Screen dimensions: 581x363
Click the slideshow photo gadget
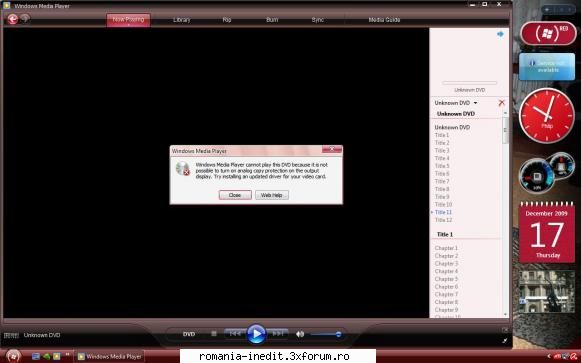547,292
